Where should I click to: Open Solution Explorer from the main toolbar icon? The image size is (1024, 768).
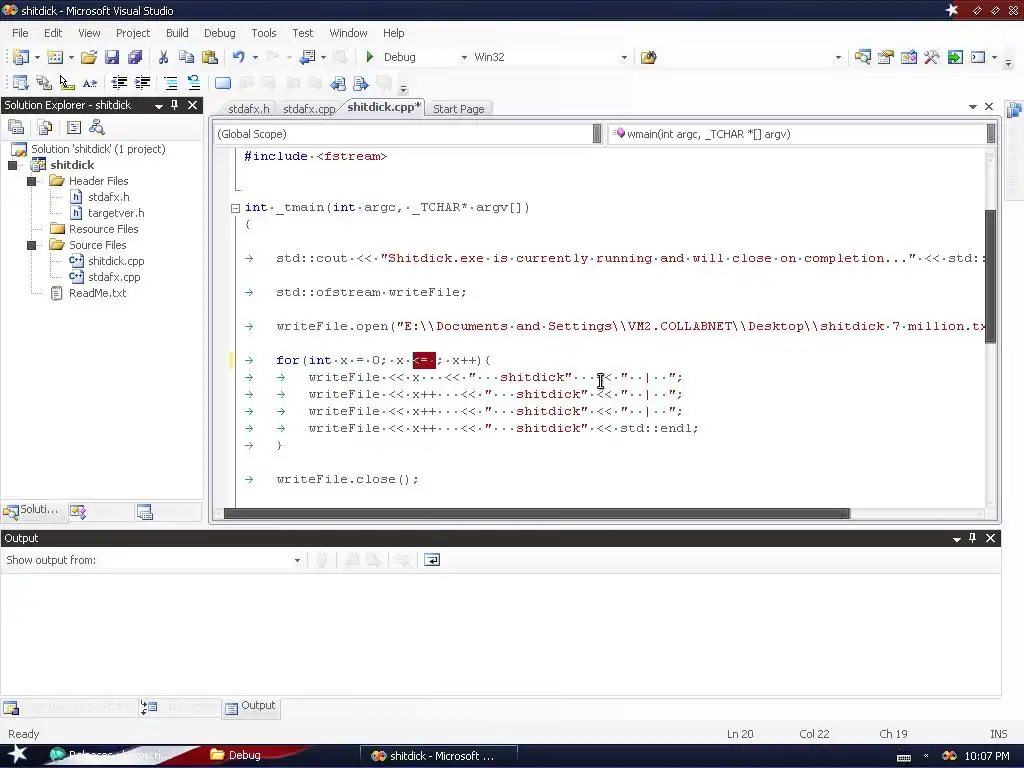[x=863, y=57]
